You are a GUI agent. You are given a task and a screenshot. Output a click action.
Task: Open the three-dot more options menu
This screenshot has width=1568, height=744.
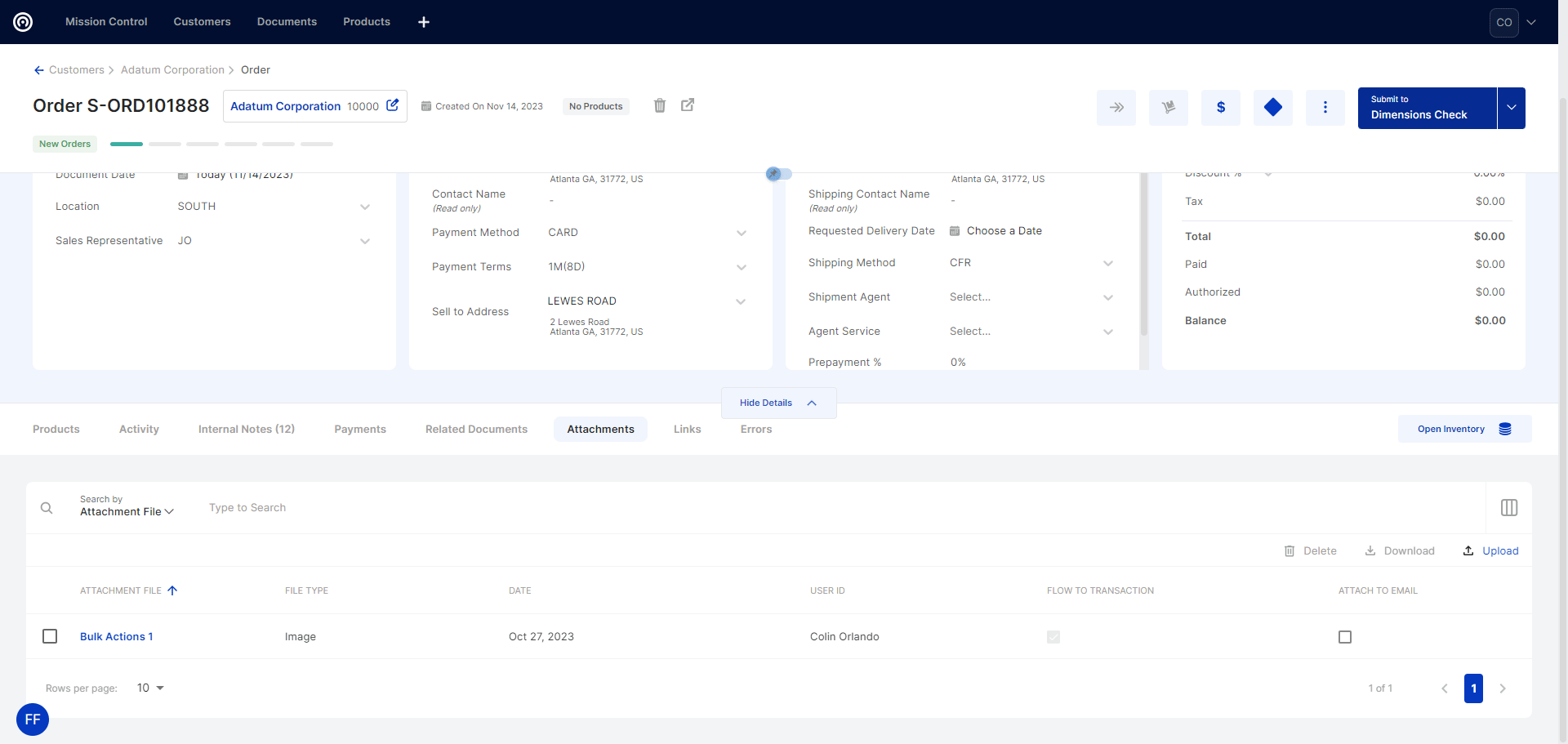(x=1325, y=107)
